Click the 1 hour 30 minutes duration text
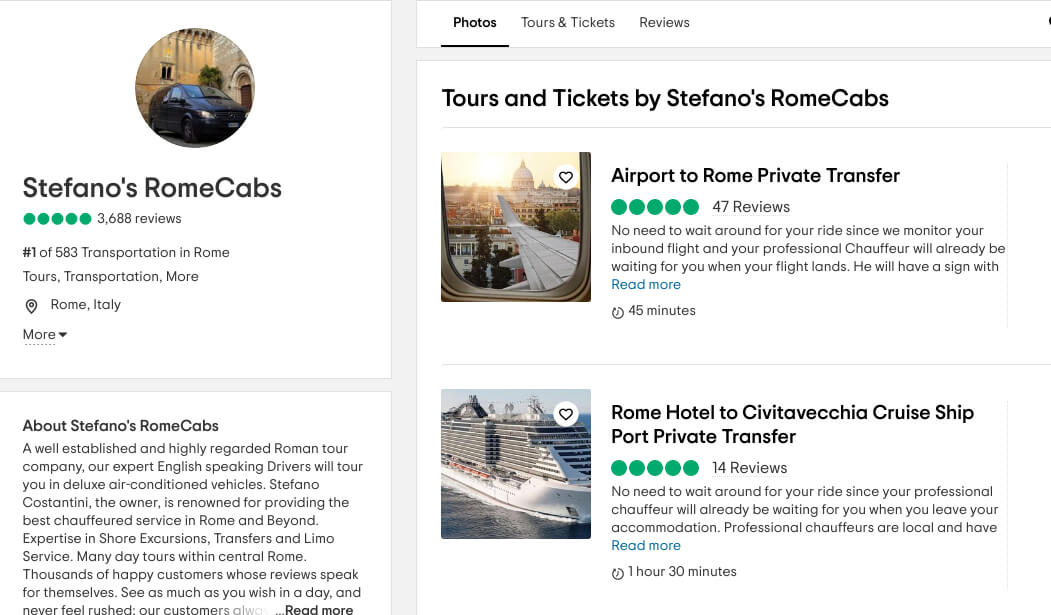The height and width of the screenshot is (615, 1051). (x=682, y=572)
